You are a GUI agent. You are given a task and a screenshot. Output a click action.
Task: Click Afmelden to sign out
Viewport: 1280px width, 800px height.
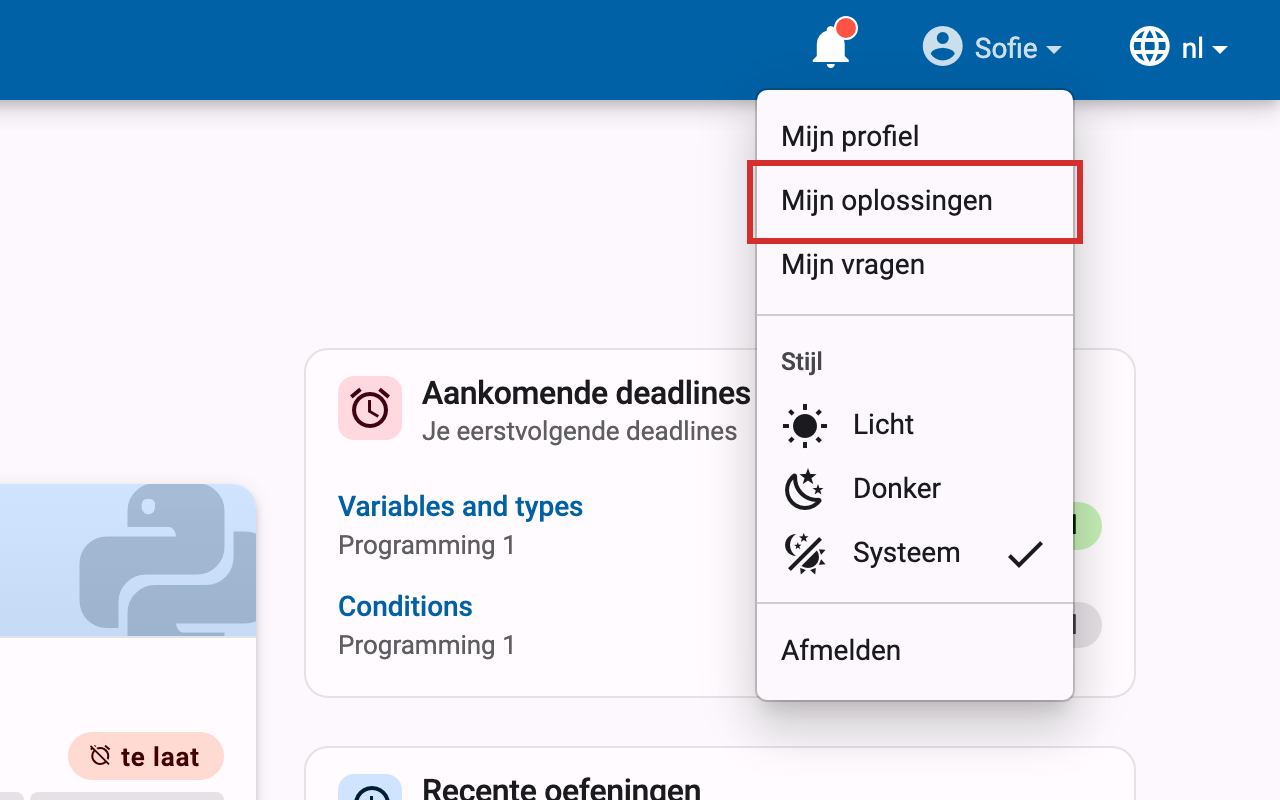(x=915, y=650)
